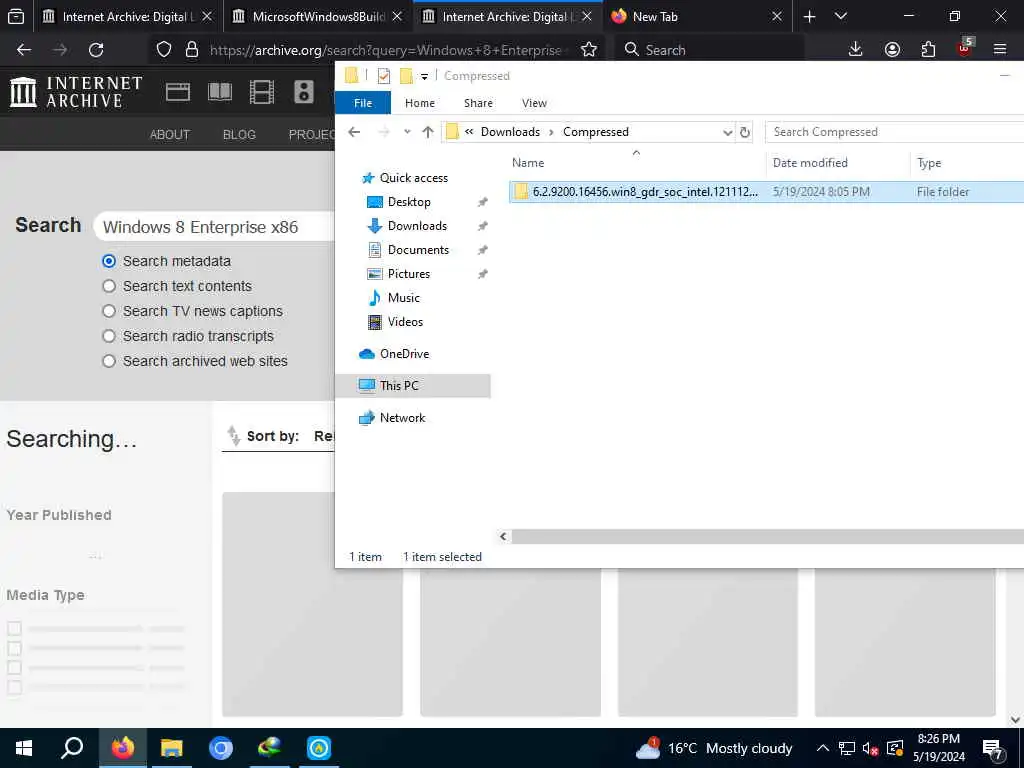Select Desktop in Quick access
The image size is (1024, 768).
point(409,202)
